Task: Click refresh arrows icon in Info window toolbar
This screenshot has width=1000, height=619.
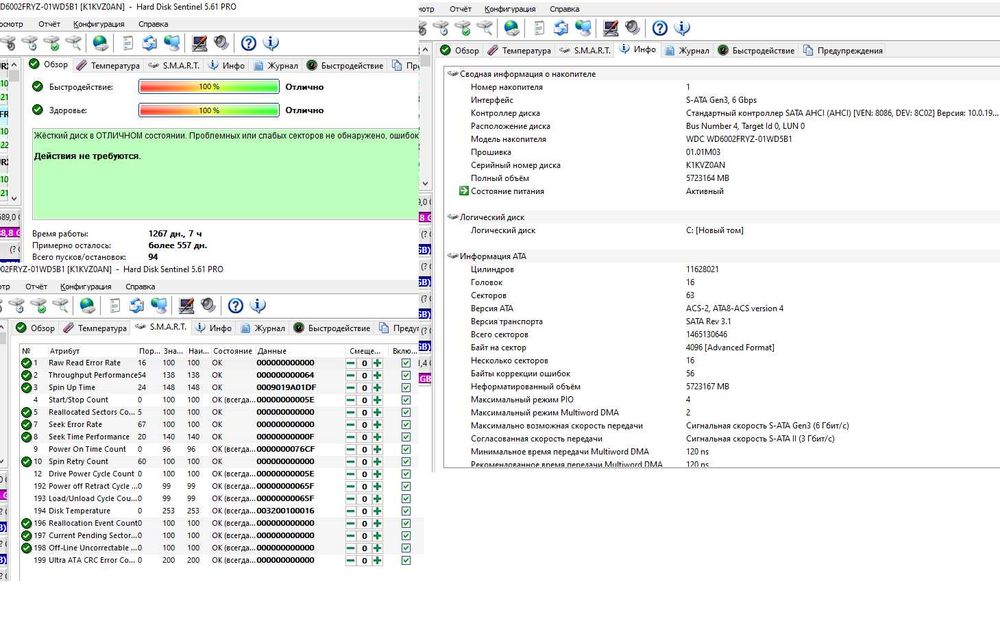Action: [x=561, y=27]
